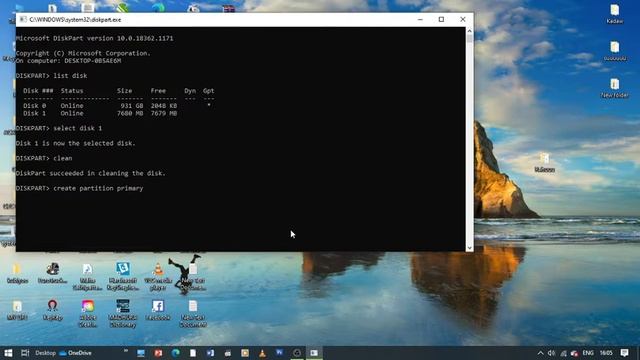Click the 'clean' command text
640x360 pixels.
click(62, 158)
